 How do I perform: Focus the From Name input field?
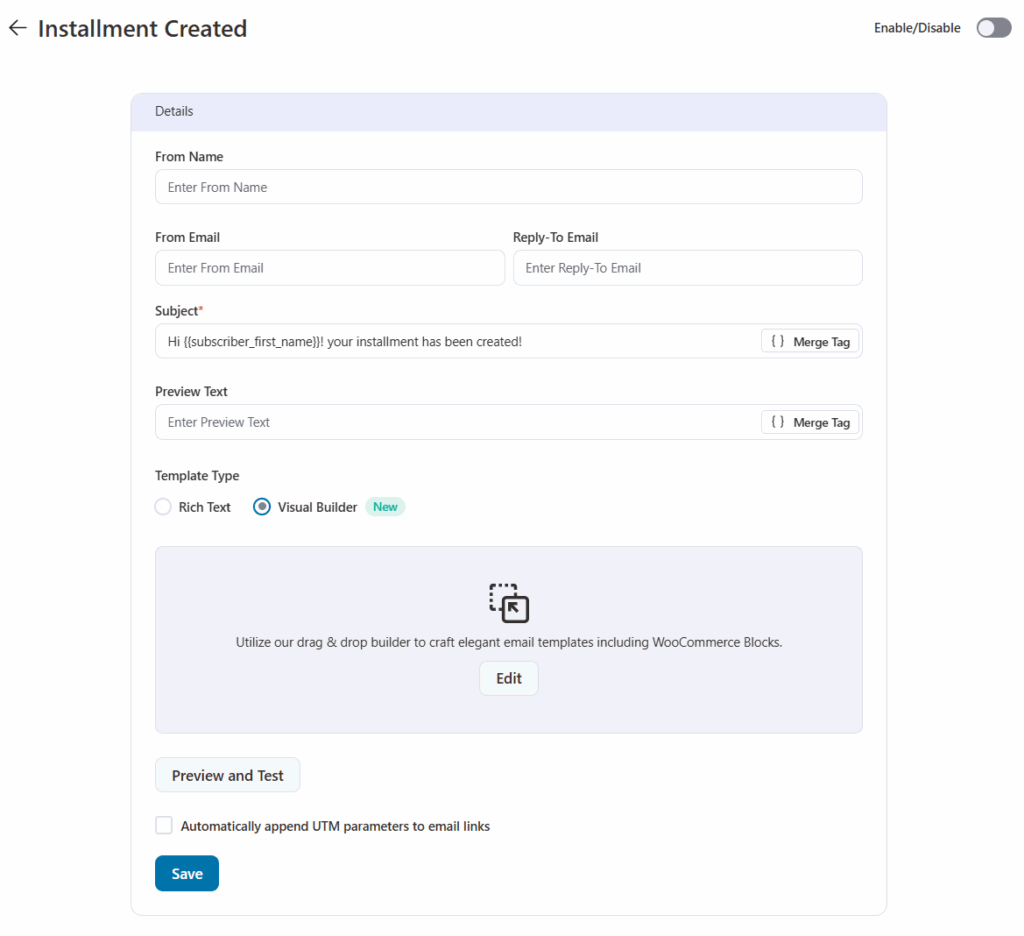point(508,187)
